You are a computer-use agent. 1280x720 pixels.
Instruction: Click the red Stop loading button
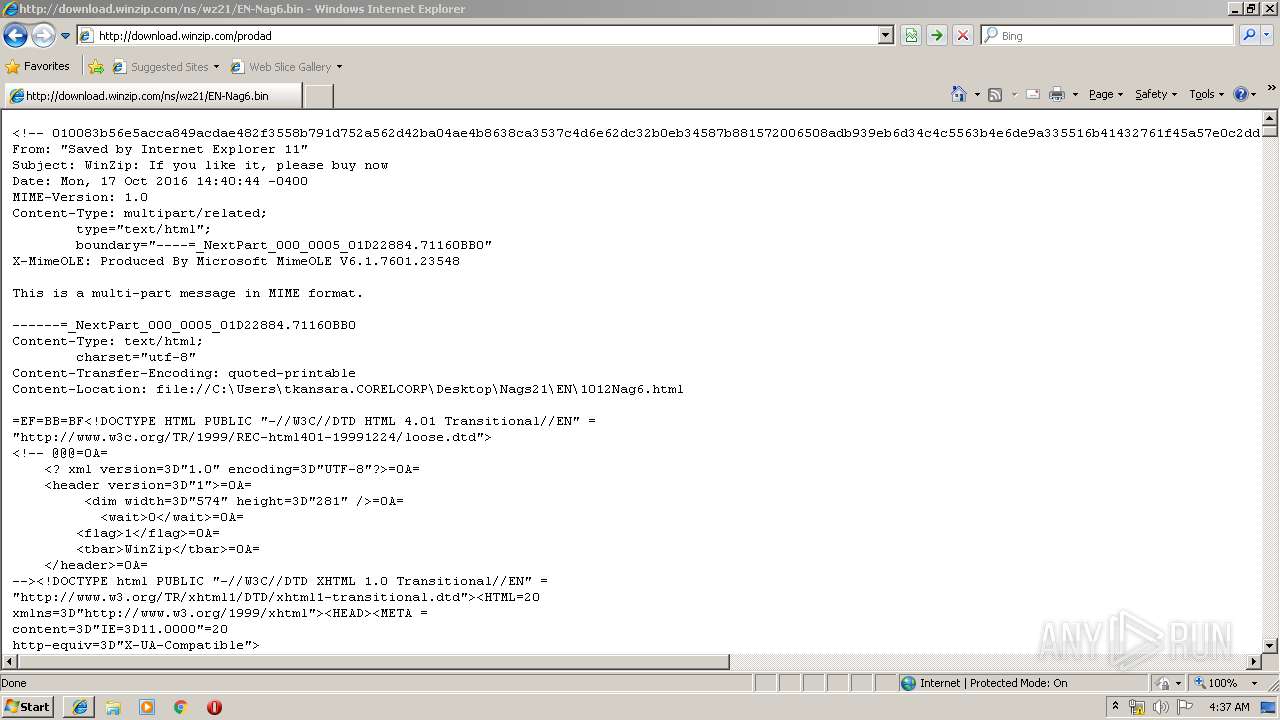(x=962, y=36)
